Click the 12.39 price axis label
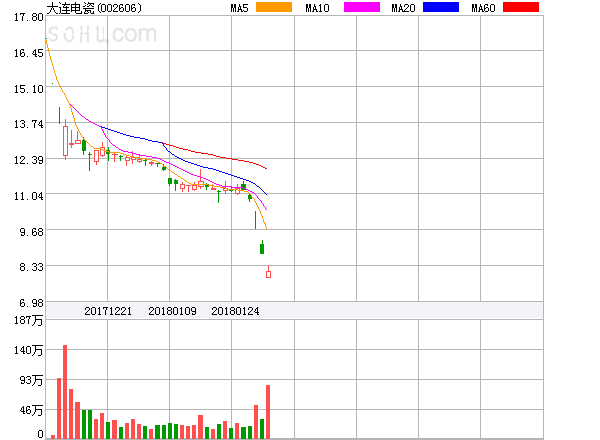This screenshot has width=600, height=440. click(29, 160)
